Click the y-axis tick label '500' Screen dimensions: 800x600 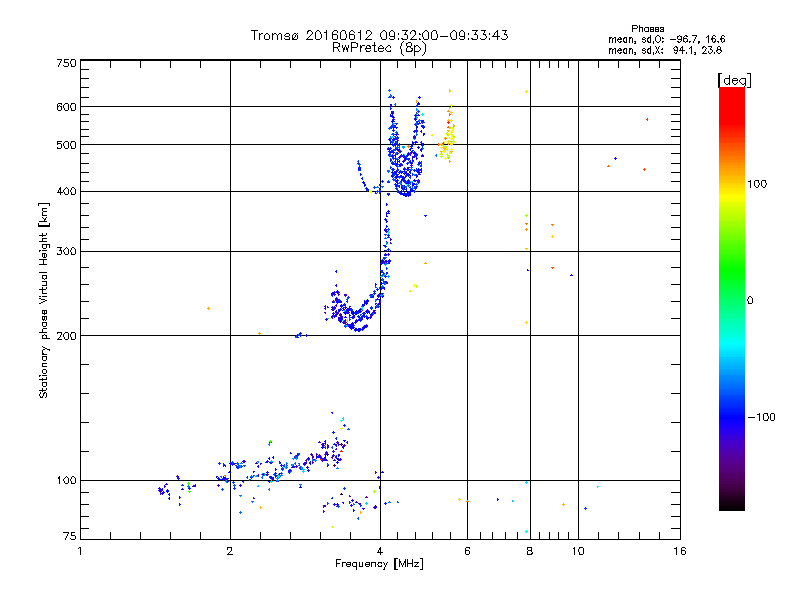pyautogui.click(x=66, y=145)
